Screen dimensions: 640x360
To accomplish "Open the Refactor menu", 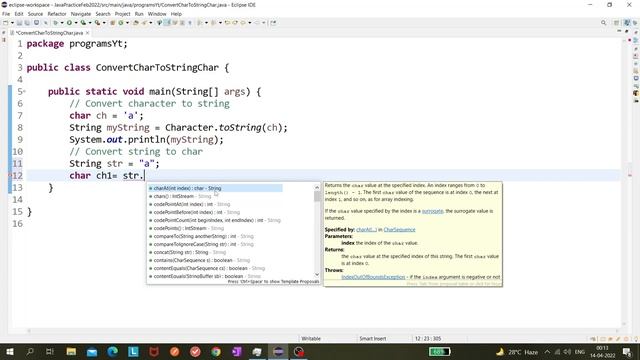I will (x=57, y=14).
